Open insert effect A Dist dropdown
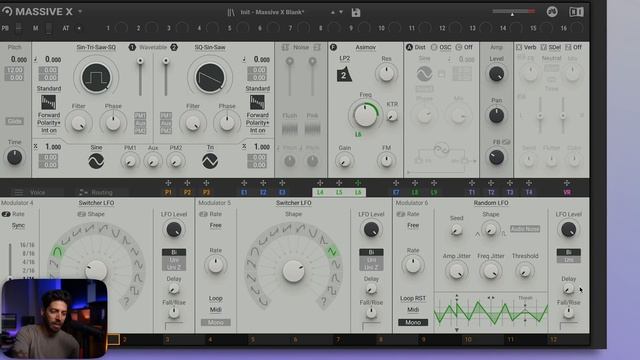640x360 pixels. (x=420, y=47)
